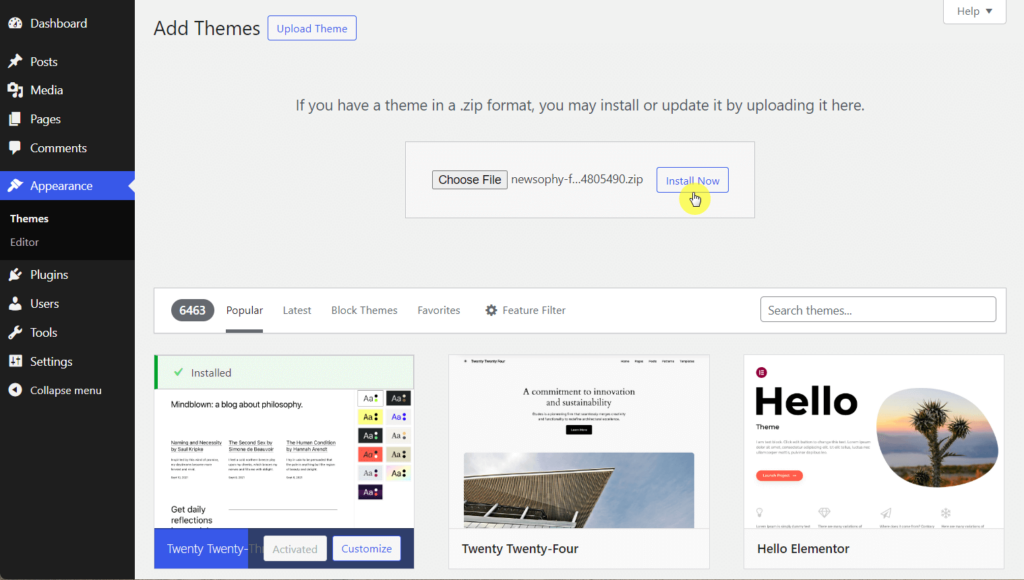The height and width of the screenshot is (580, 1024).
Task: Open the Media menu
Action: point(67,90)
